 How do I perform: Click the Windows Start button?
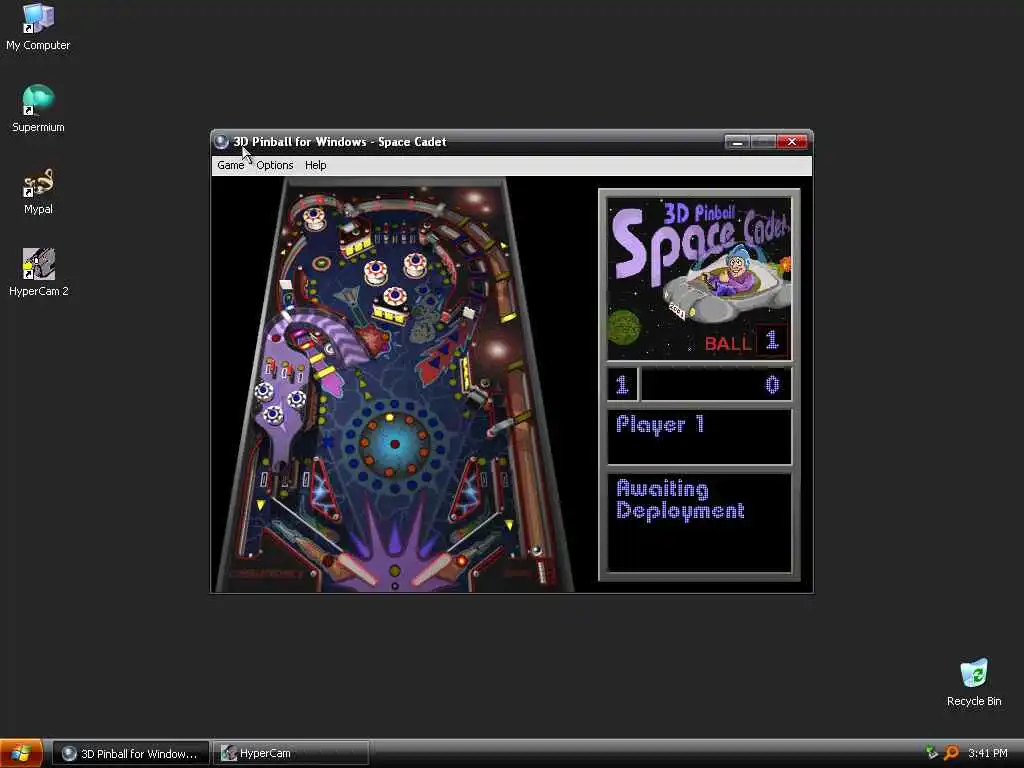click(x=21, y=753)
